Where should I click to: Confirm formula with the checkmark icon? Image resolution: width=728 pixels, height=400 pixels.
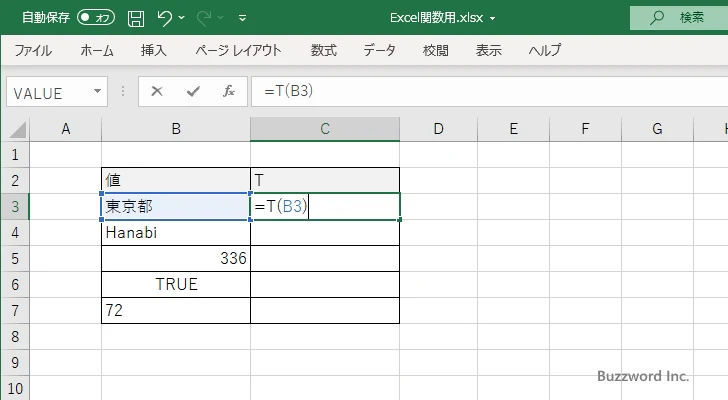click(x=192, y=91)
